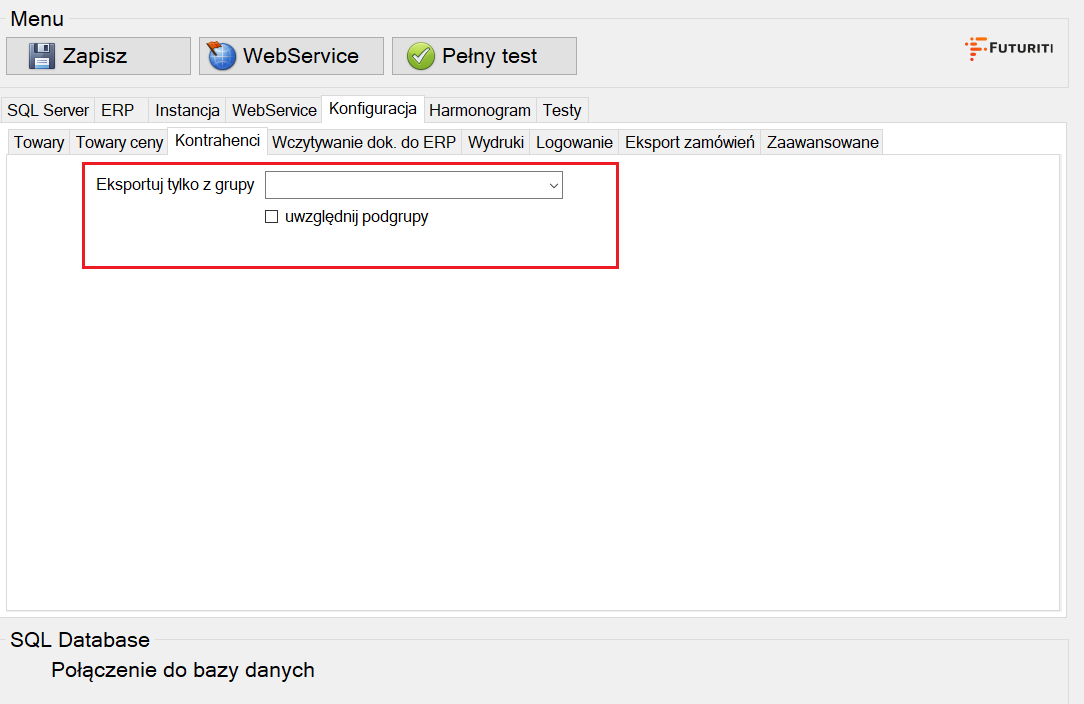Select the Towary ceny sub-tab
Image resolution: width=1084 pixels, height=704 pixels.
point(119,142)
